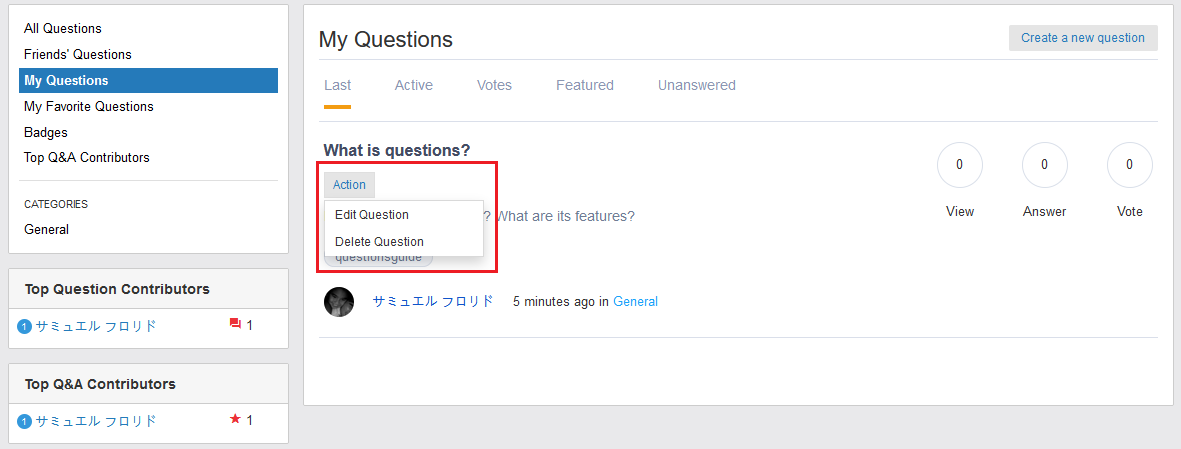Open the Action dropdown button
1181x449 pixels.
[349, 185]
